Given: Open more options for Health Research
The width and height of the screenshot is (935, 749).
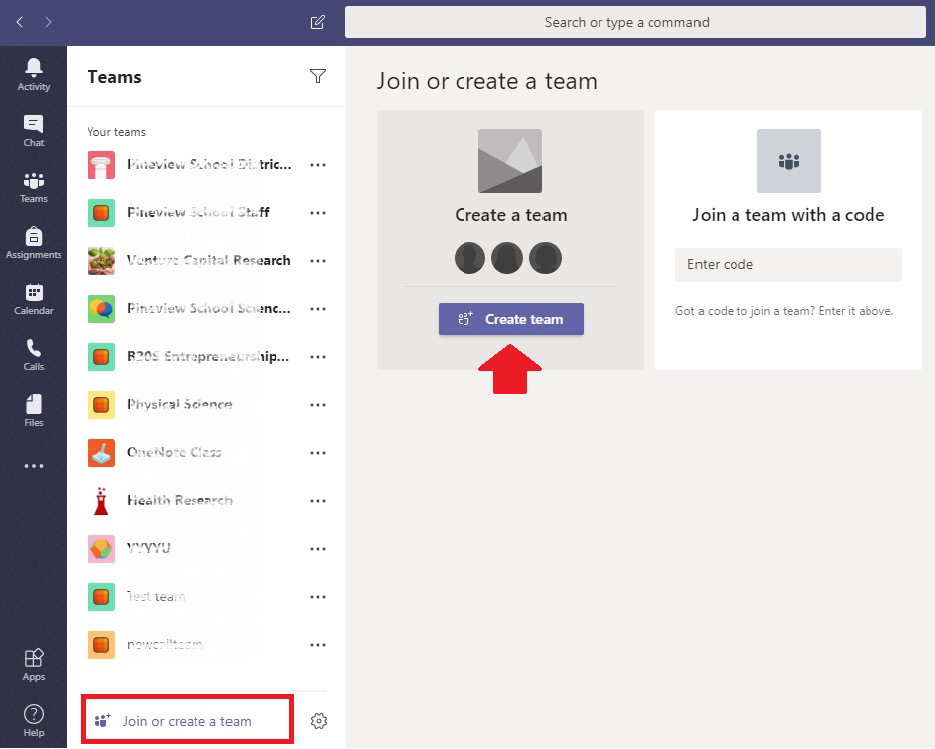Looking at the screenshot, I should [x=318, y=501].
